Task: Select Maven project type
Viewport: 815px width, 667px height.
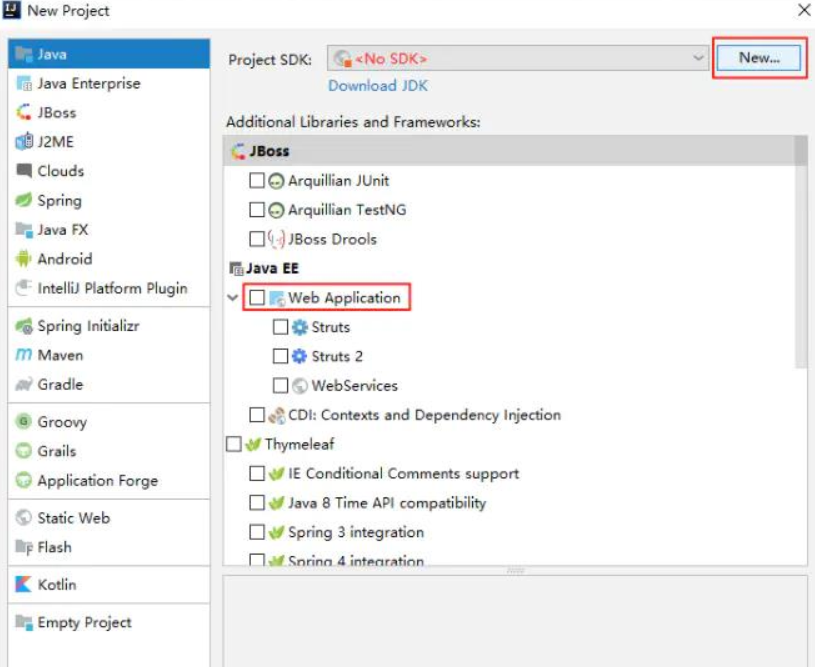Action: 109,355
